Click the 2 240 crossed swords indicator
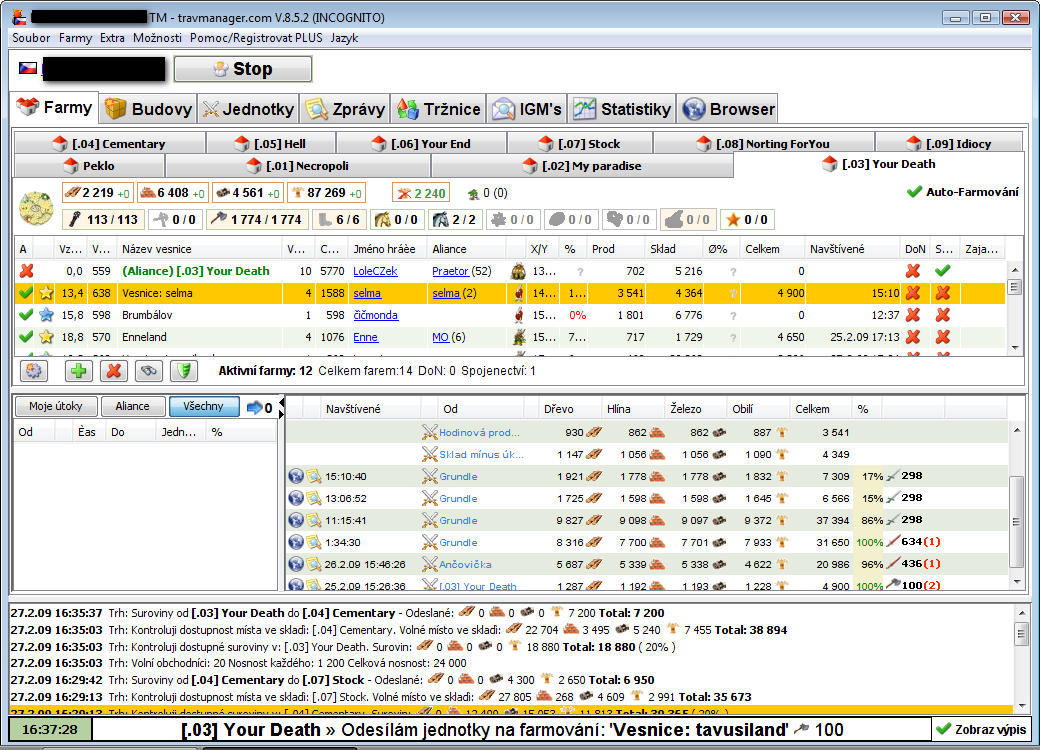This screenshot has height=750, width=1040. (421, 193)
